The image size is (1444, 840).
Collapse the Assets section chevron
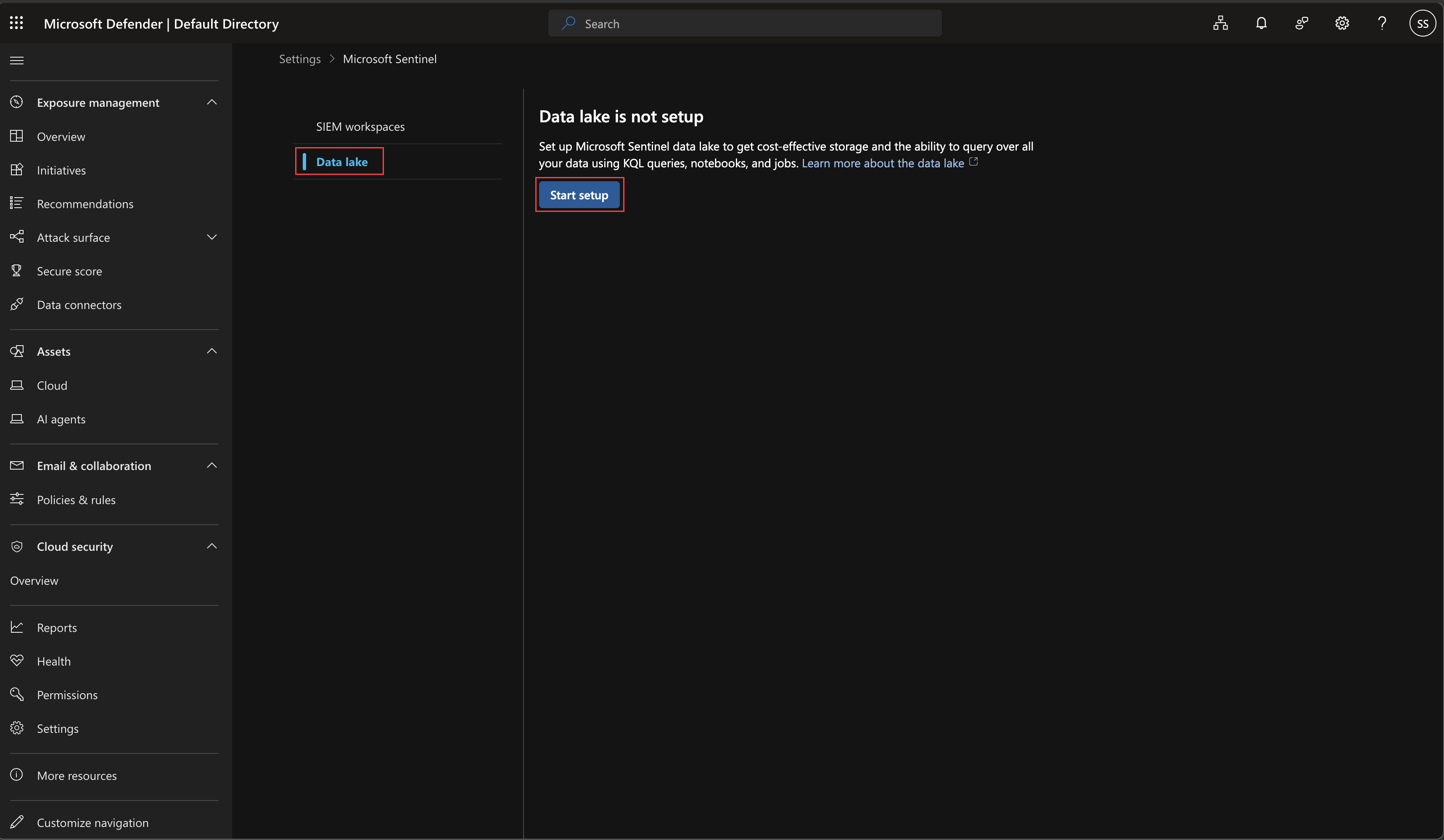pyautogui.click(x=212, y=351)
